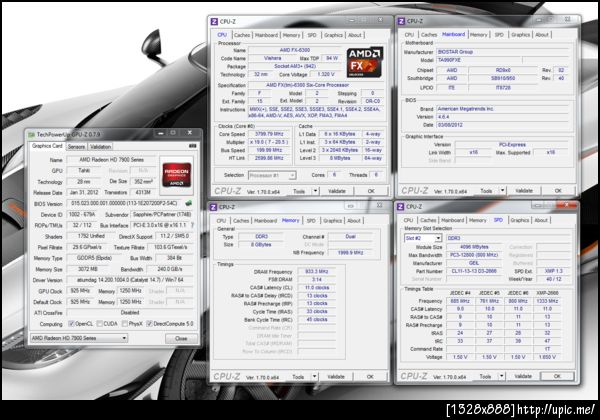Toggle the CUDA checkbox in GPU-Z
This screenshot has width=600, height=420.
(100, 324)
